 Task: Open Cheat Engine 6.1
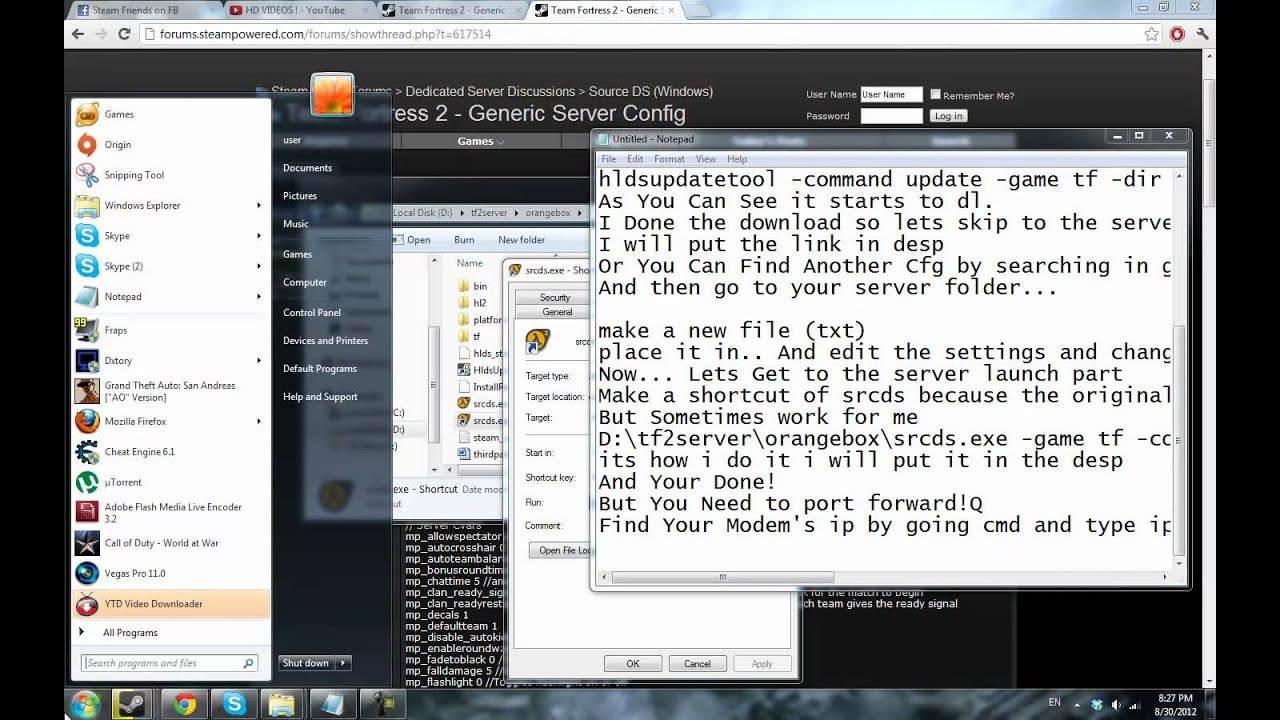(171, 452)
